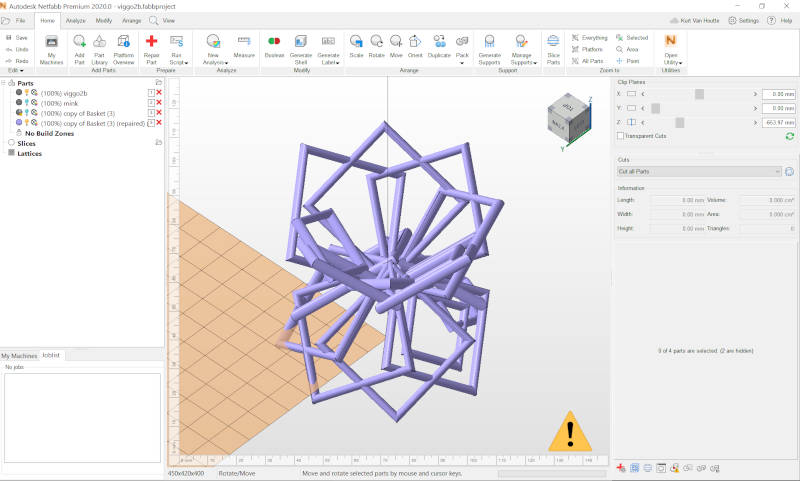The image size is (800, 481).
Task: Collapse the Parts tree node
Action: [x=3, y=83]
